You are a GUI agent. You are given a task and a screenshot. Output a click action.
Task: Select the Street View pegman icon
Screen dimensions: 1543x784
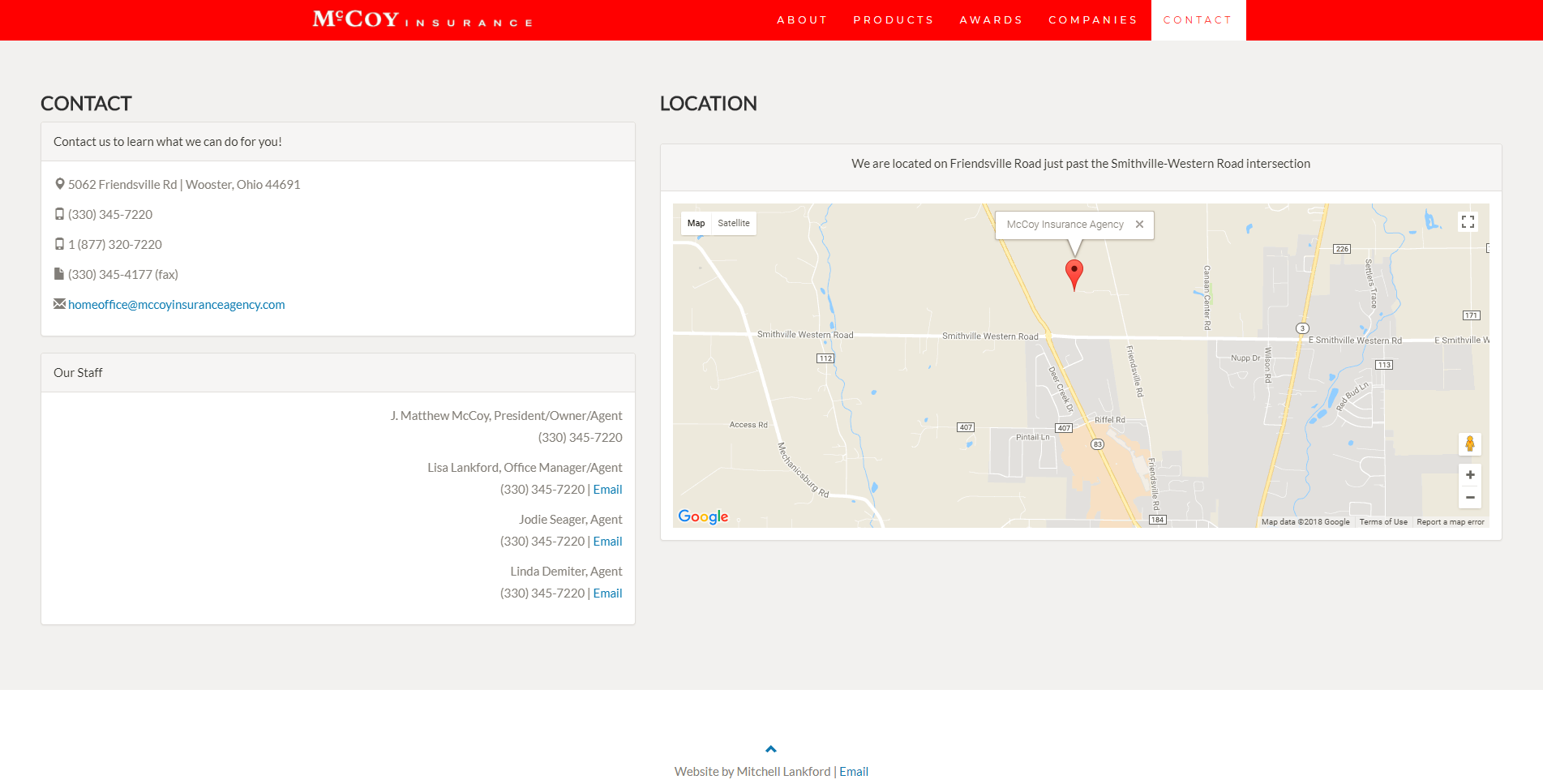coord(1469,443)
